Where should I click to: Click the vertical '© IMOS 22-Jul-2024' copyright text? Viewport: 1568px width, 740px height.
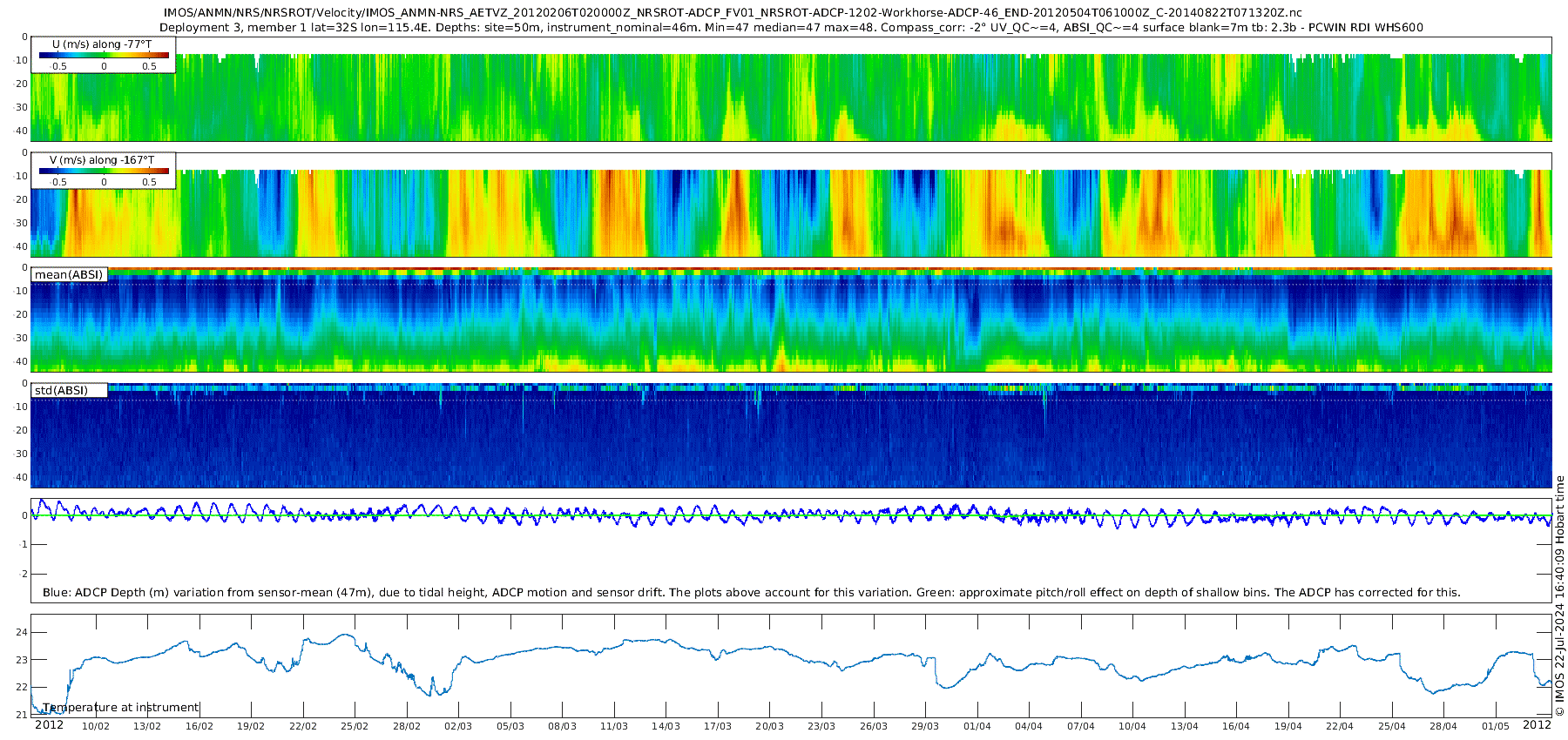(1559, 596)
